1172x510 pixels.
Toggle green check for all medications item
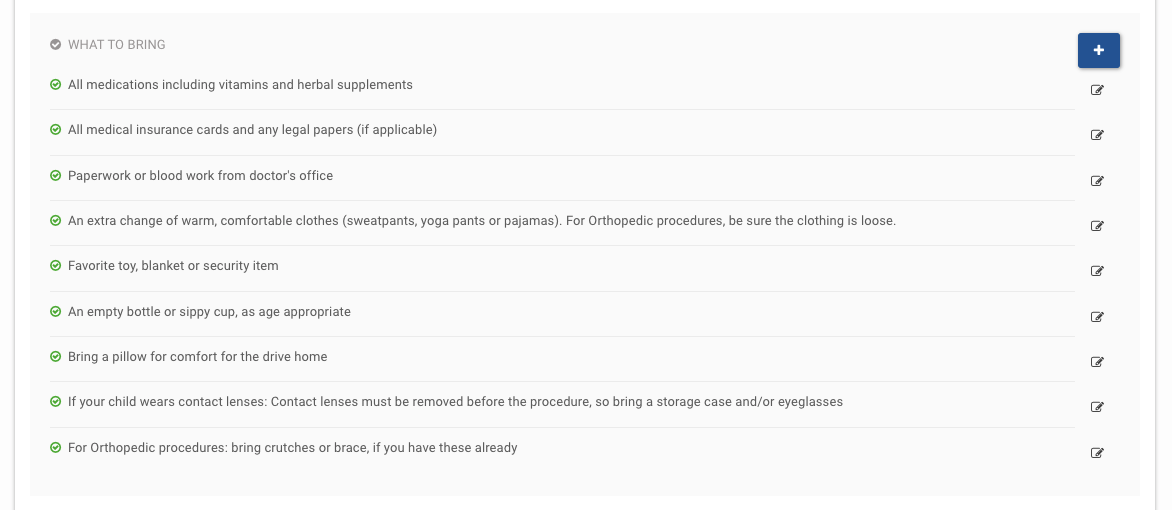point(56,85)
